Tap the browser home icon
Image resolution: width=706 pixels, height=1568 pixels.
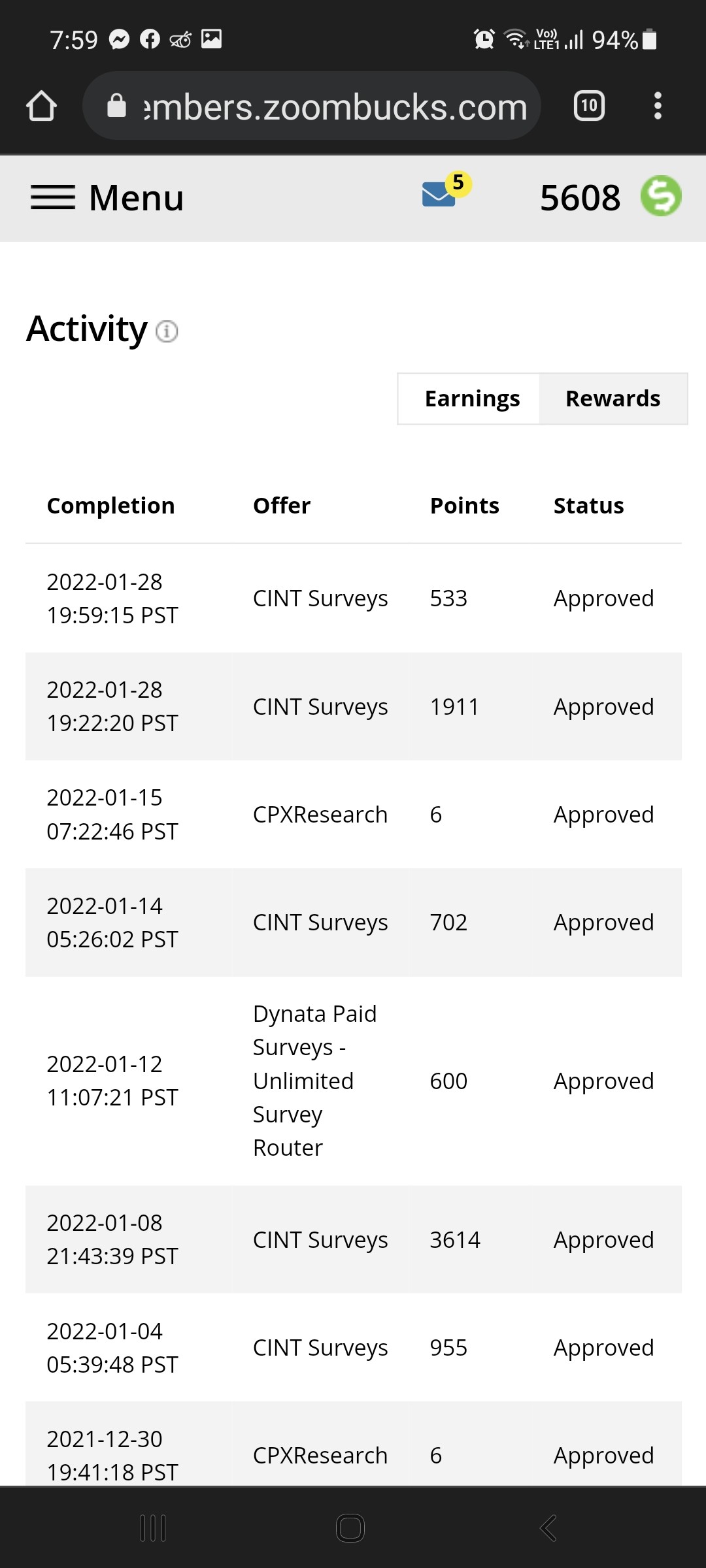41,106
